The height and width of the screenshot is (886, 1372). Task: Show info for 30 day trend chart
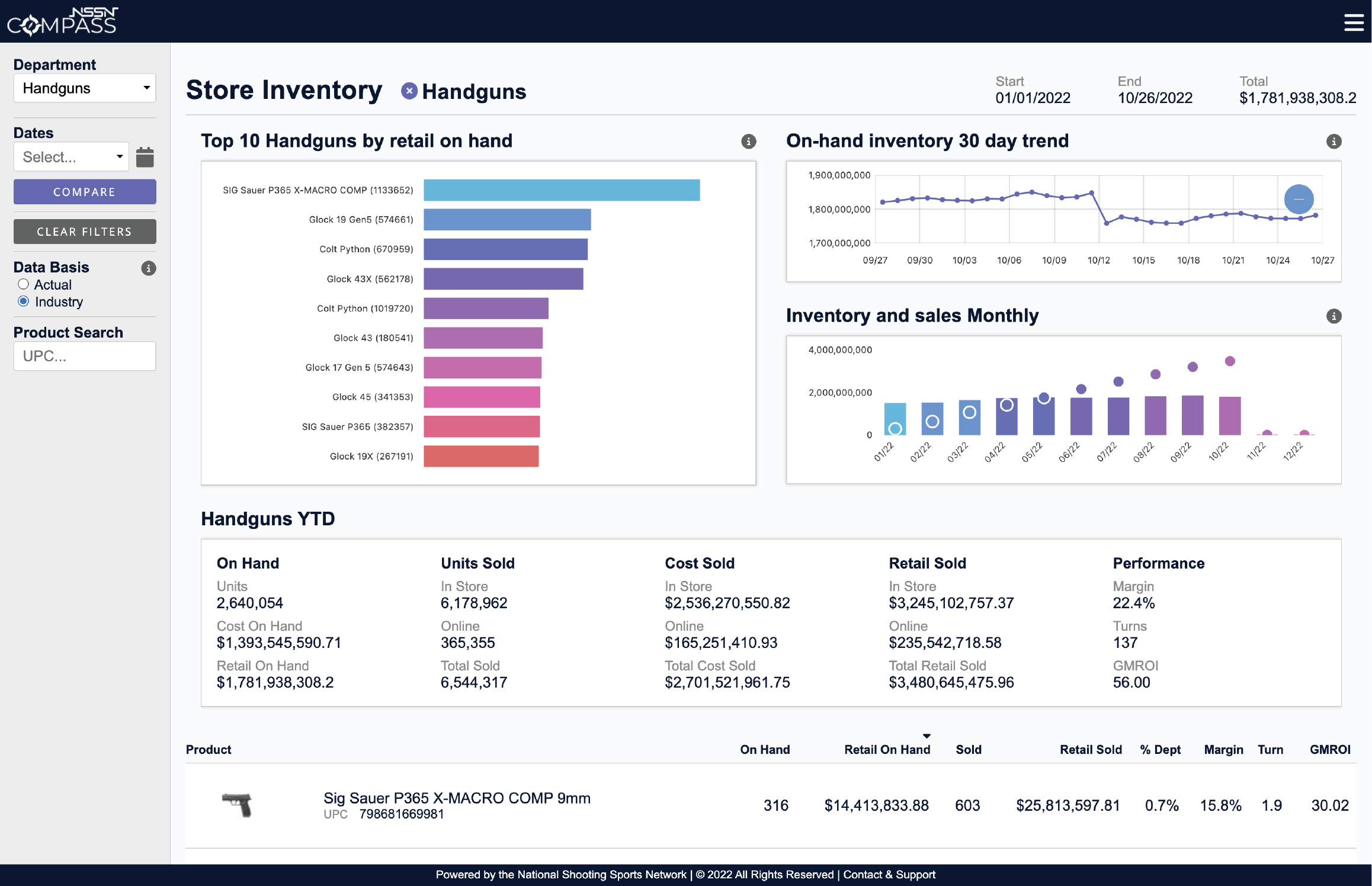(1333, 142)
